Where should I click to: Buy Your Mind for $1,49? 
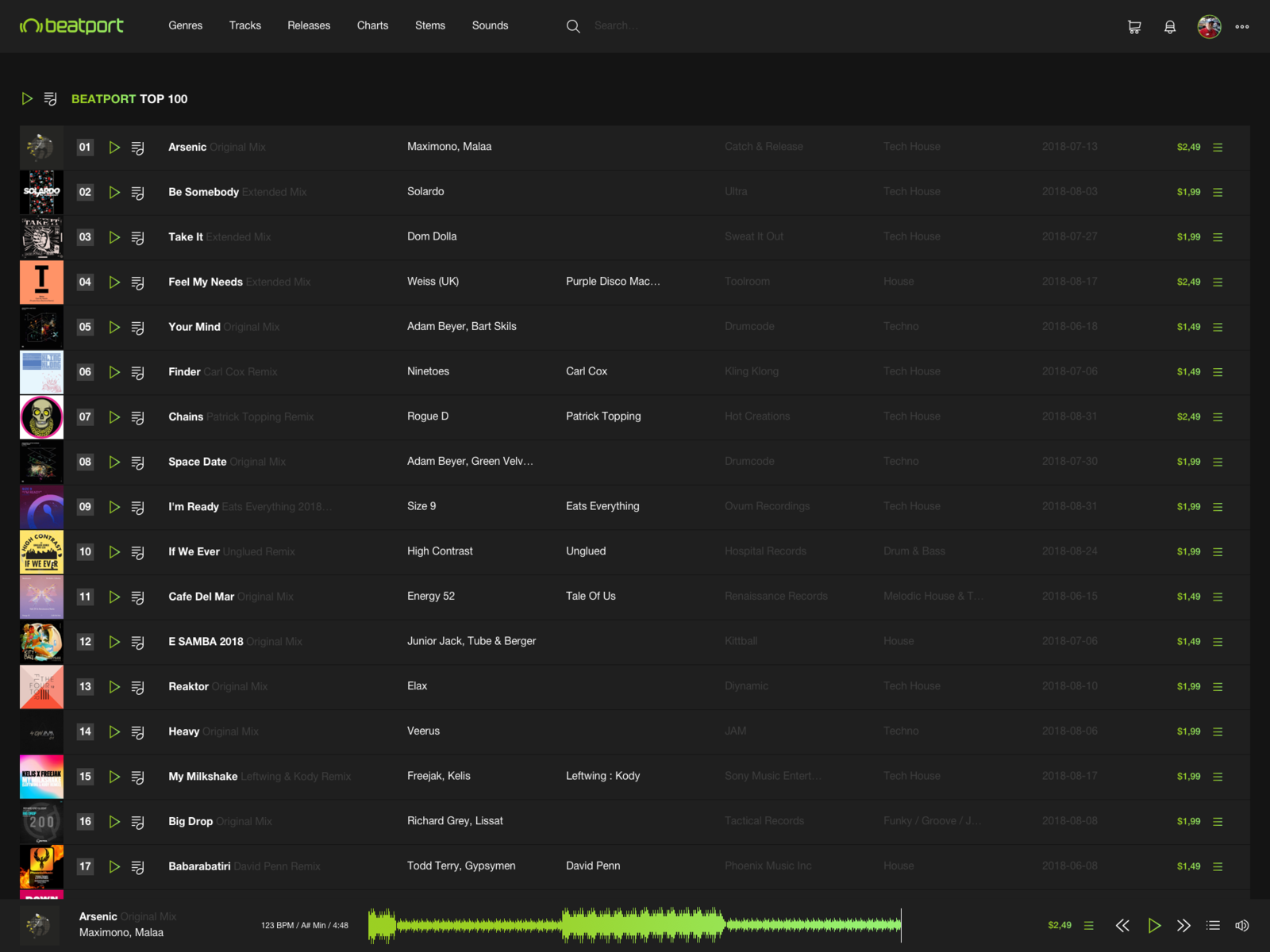pos(1188,327)
